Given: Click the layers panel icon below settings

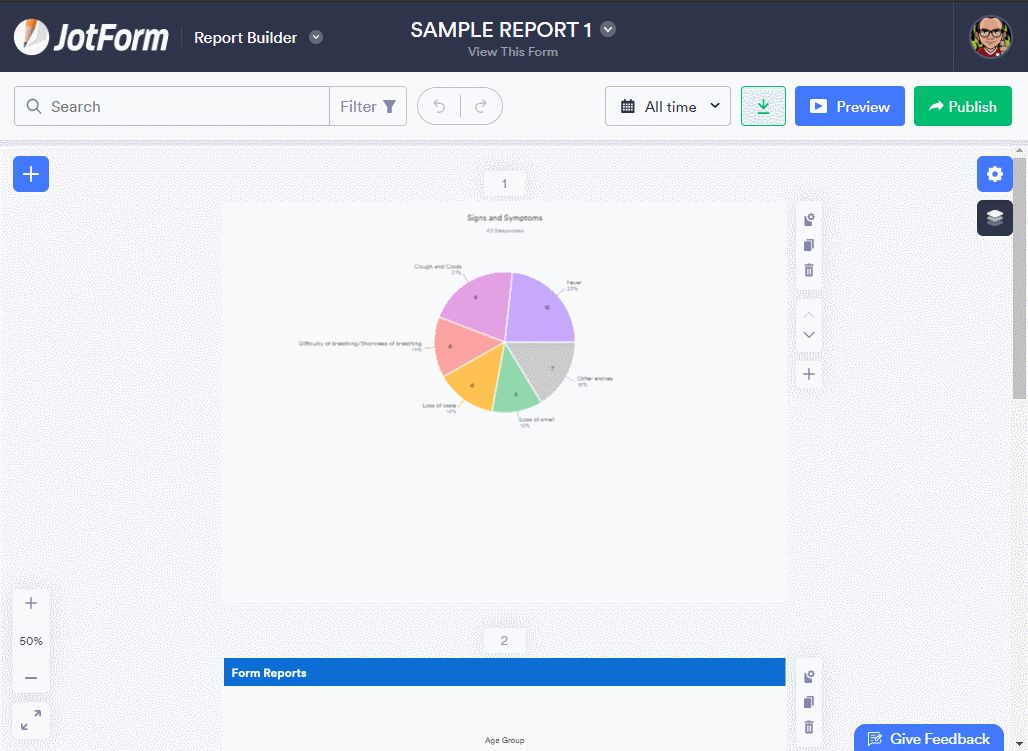Looking at the screenshot, I should 994,217.
